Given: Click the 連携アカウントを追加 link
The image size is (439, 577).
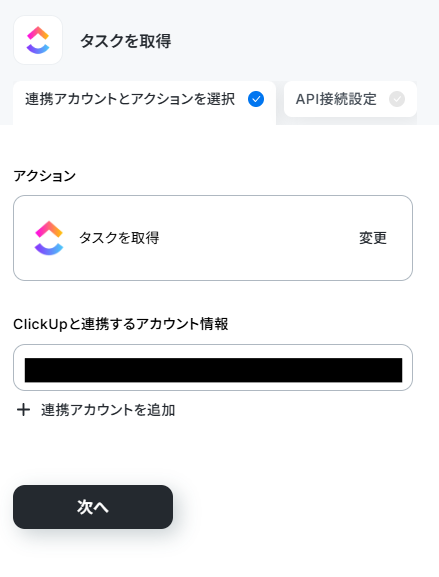Looking at the screenshot, I should pos(108,410).
